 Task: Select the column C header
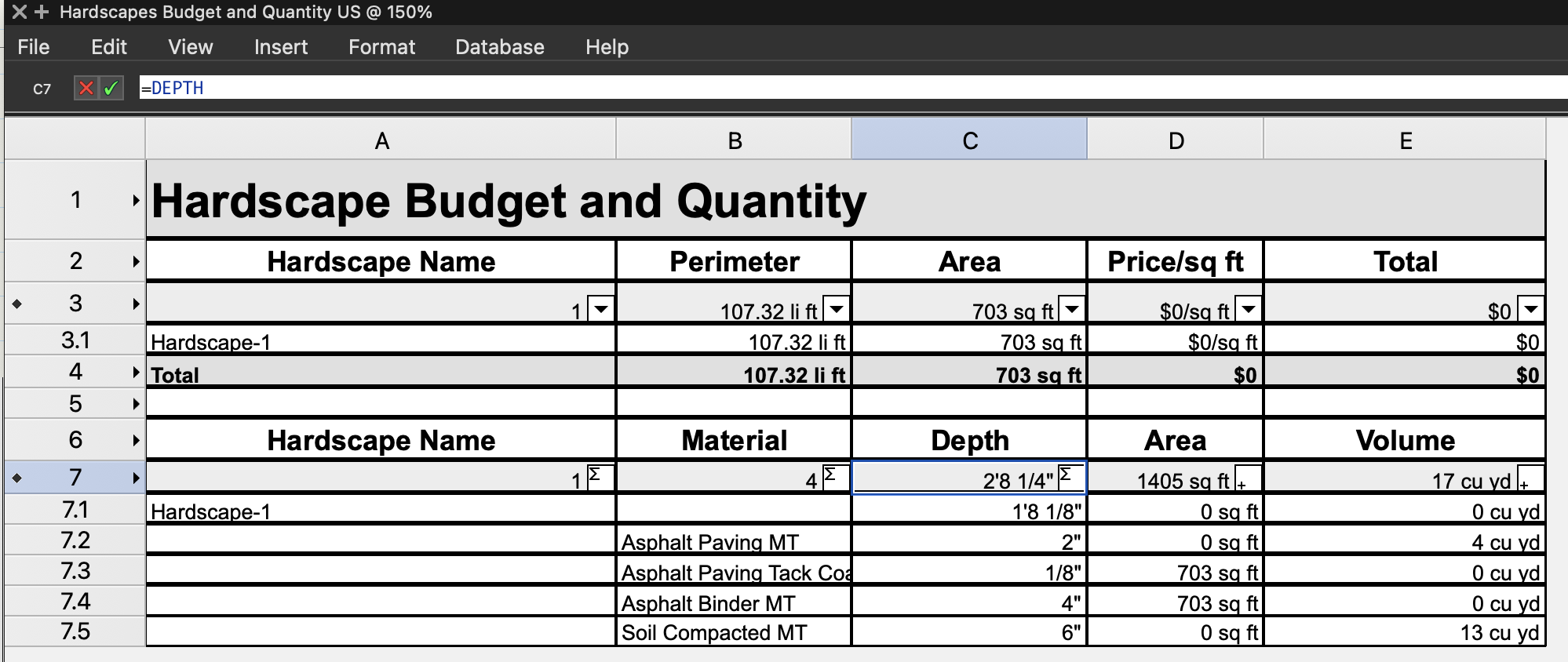click(x=969, y=140)
